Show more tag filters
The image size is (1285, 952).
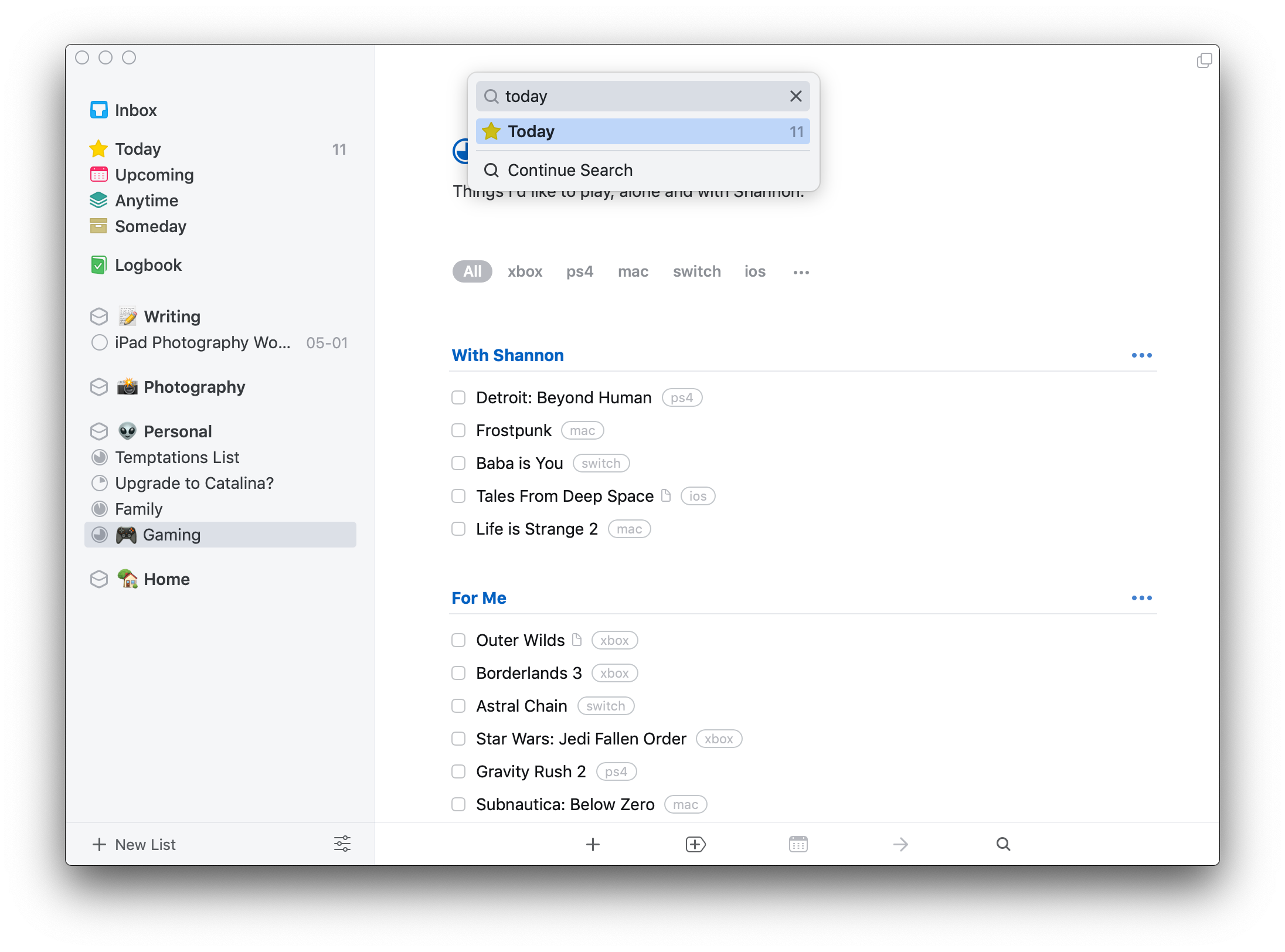(x=801, y=272)
